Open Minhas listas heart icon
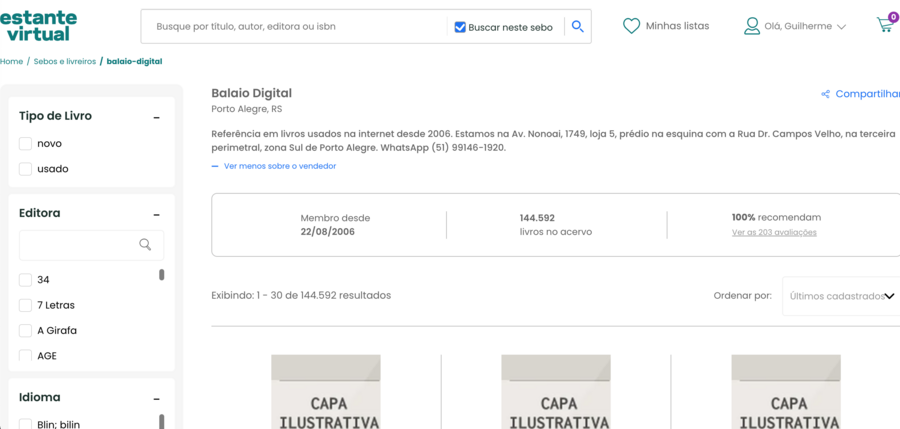 coord(631,26)
